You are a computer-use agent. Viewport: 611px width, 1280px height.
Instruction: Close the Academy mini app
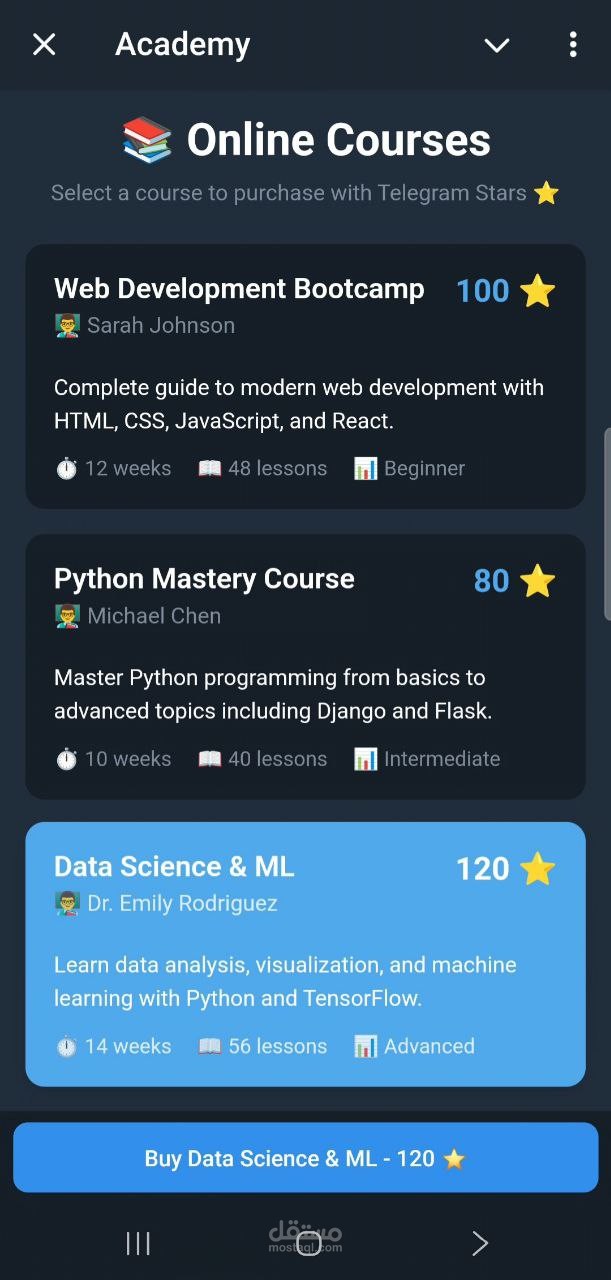click(x=44, y=44)
